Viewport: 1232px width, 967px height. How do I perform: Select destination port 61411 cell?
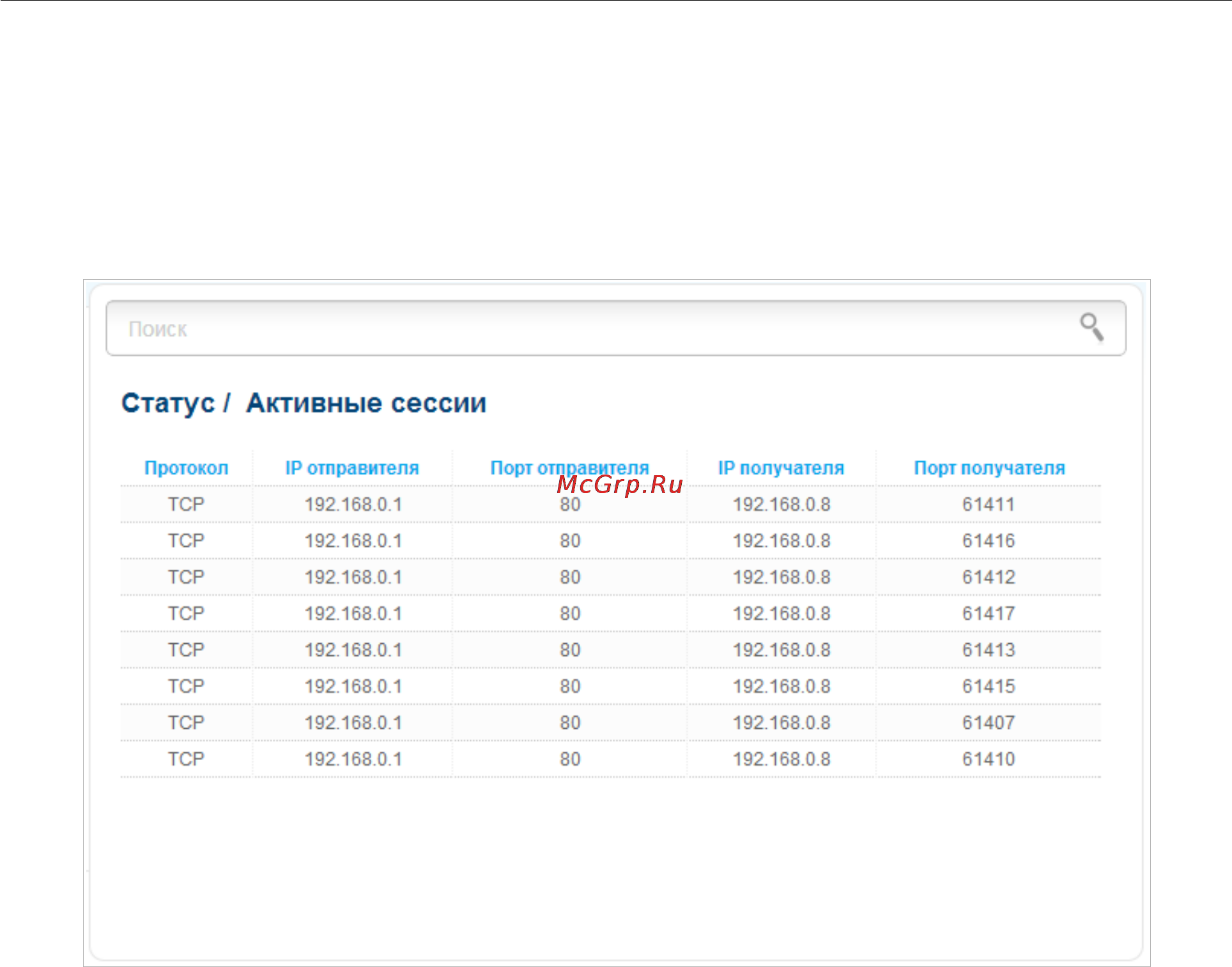[989, 505]
